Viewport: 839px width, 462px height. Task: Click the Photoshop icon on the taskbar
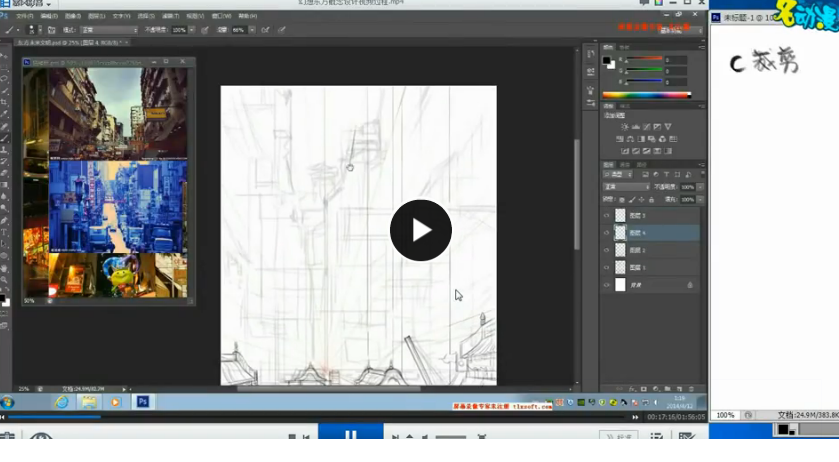[142, 402]
